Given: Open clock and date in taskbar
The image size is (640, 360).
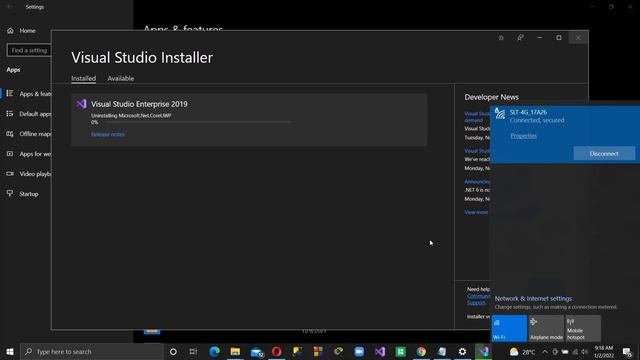Looking at the screenshot, I should [604, 352].
